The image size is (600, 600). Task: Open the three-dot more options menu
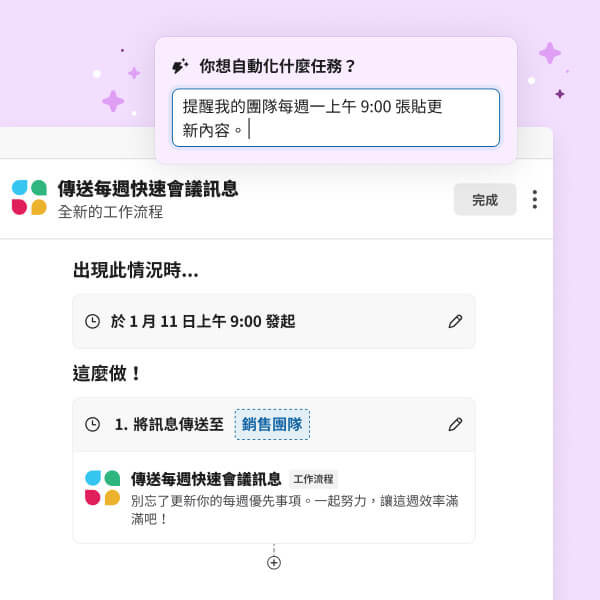click(x=535, y=199)
